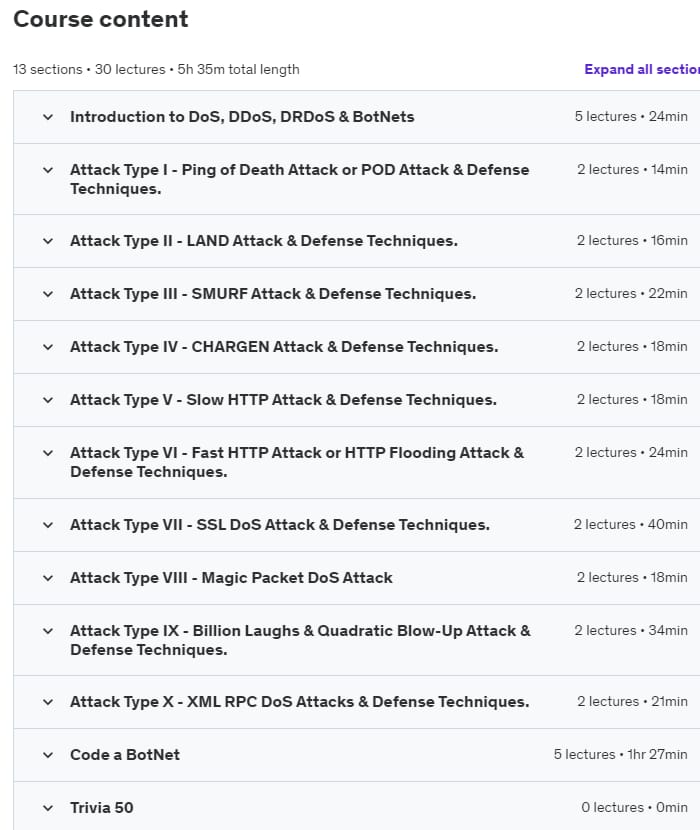Open Attack Type III SMURF Attack title

[x=273, y=294]
